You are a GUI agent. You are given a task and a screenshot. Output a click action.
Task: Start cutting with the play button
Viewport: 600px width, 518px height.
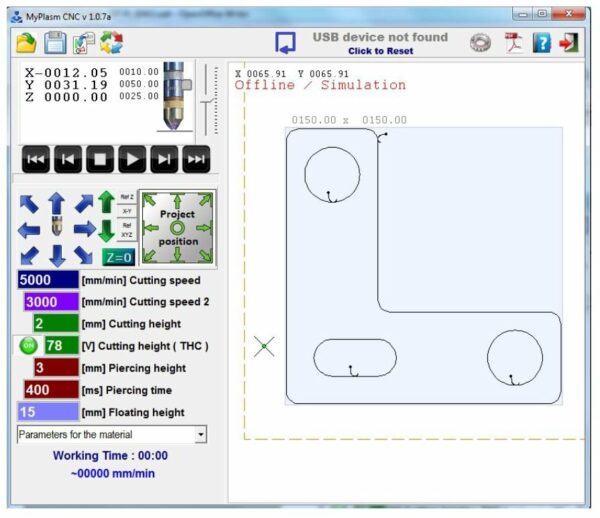coord(132,159)
